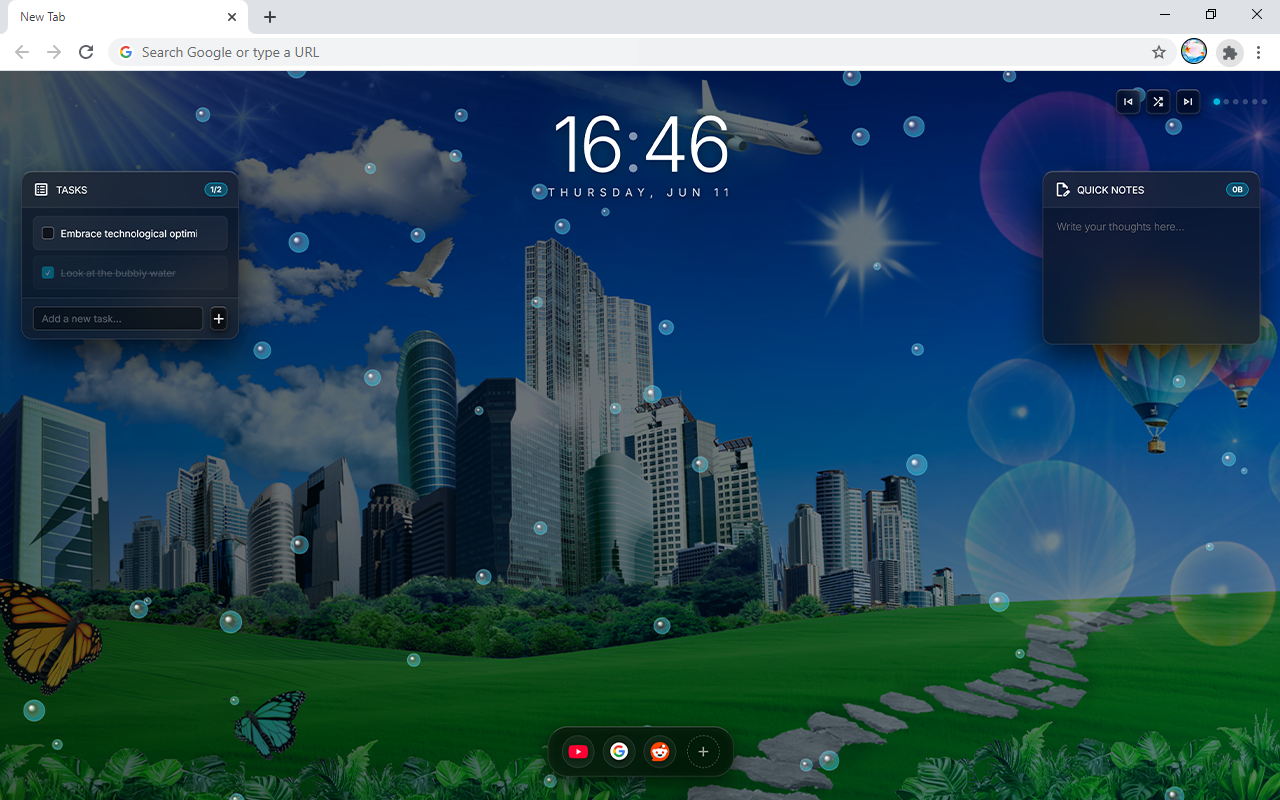Open the Chrome three-dot menu
Image resolution: width=1280 pixels, height=800 pixels.
tap(1260, 52)
